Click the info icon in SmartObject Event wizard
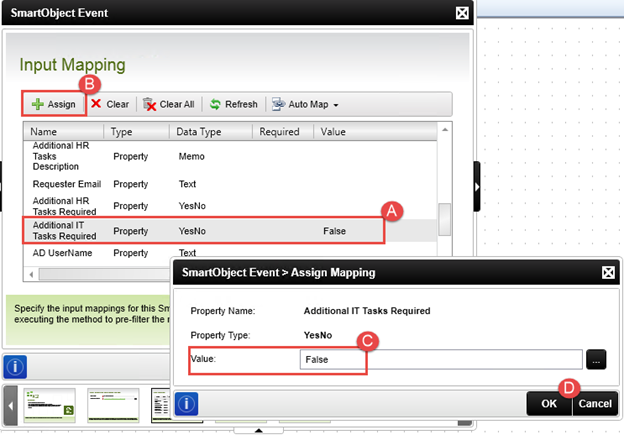The image size is (624, 435). click(x=15, y=367)
